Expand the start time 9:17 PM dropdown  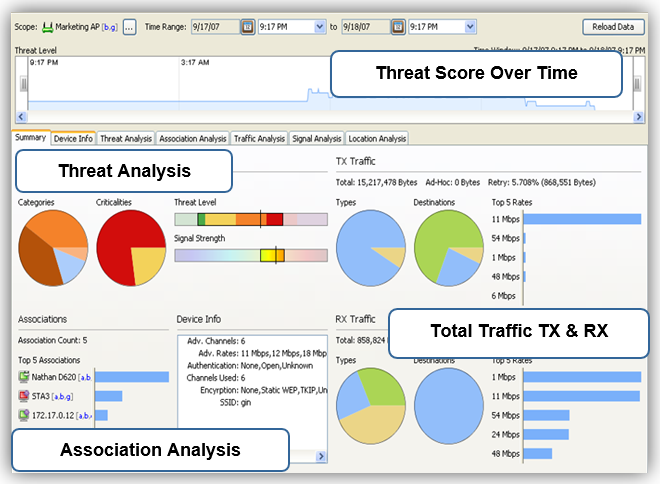click(x=320, y=27)
